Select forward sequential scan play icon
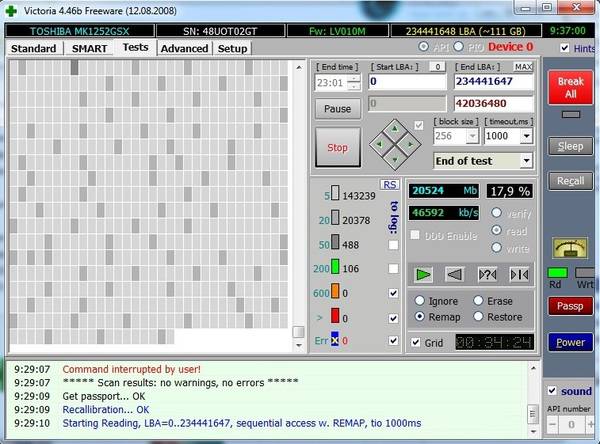The image size is (600, 444). pyautogui.click(x=424, y=274)
